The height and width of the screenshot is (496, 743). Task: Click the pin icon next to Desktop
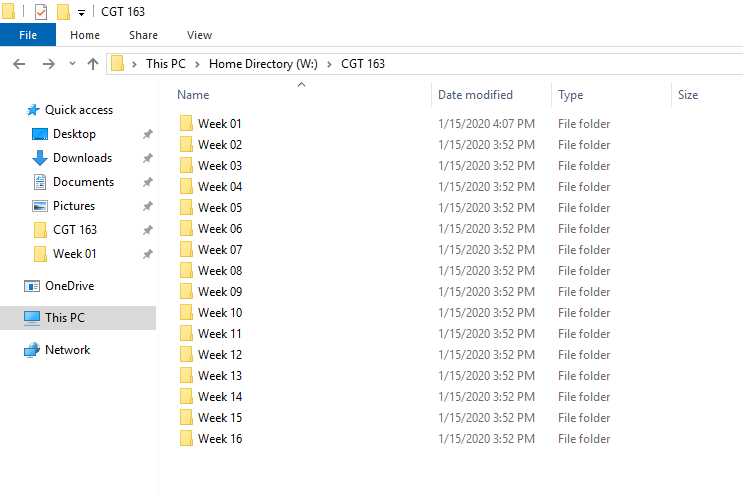click(147, 134)
